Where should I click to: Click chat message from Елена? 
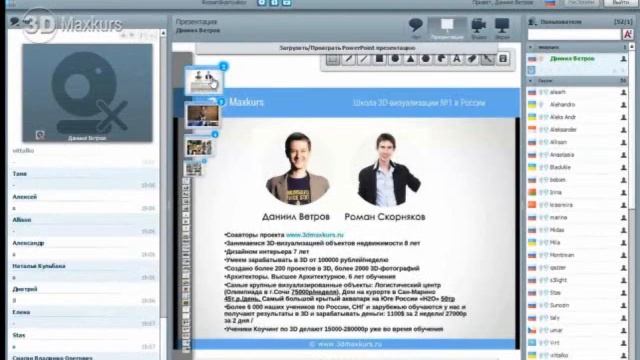[84, 318]
